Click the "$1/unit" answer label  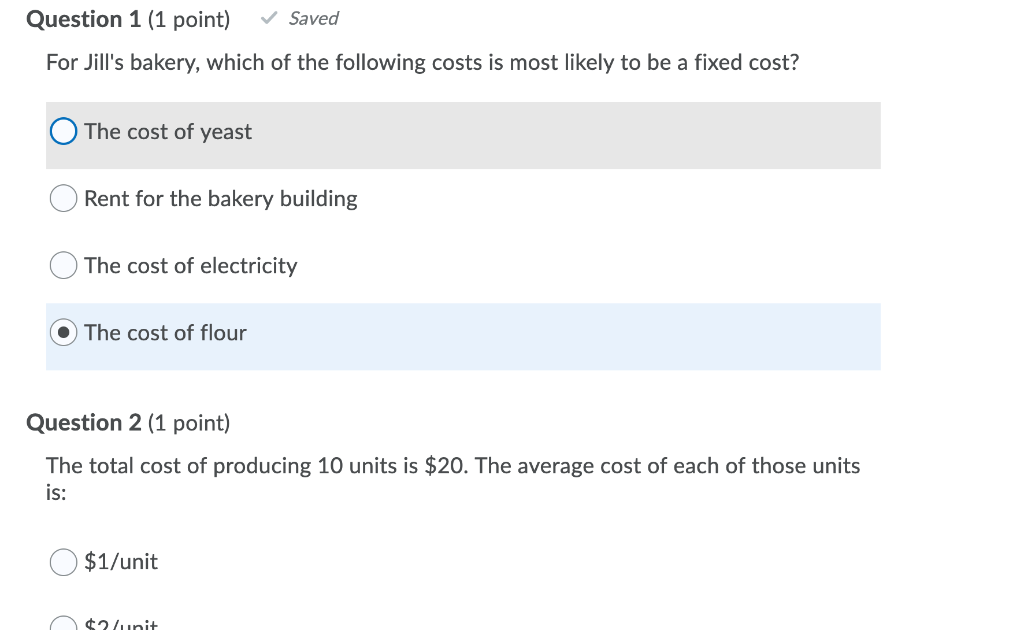point(121,562)
